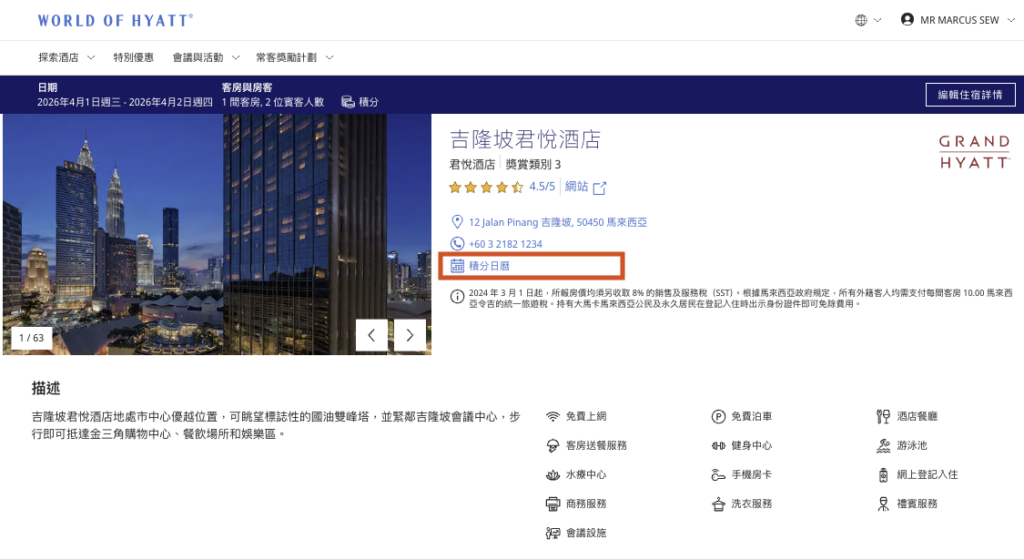Click the 健身中心 dumbbell icon
The width and height of the screenshot is (1024, 560).
[x=718, y=446]
